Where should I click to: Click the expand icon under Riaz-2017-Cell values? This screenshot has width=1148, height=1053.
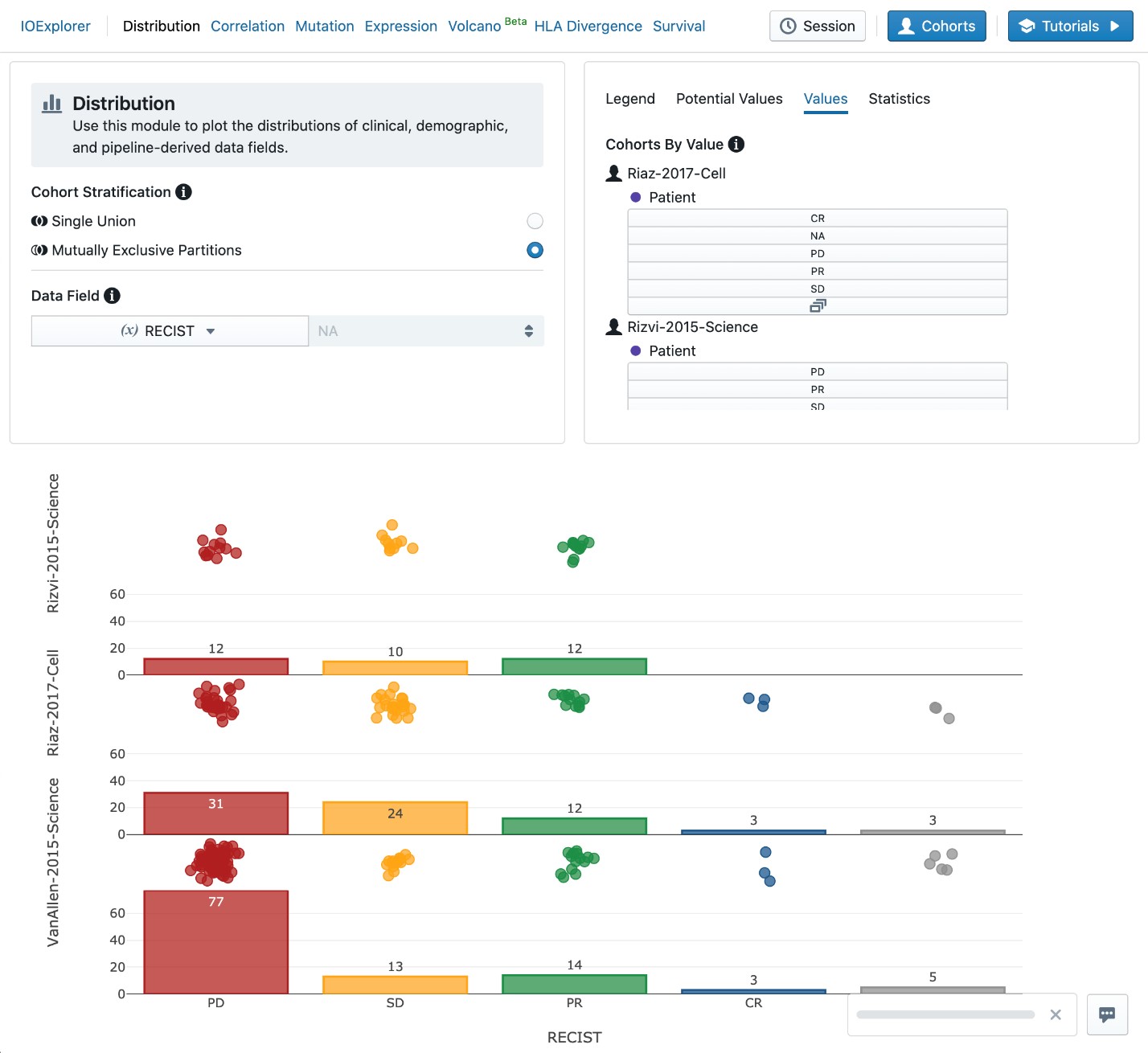point(817,306)
